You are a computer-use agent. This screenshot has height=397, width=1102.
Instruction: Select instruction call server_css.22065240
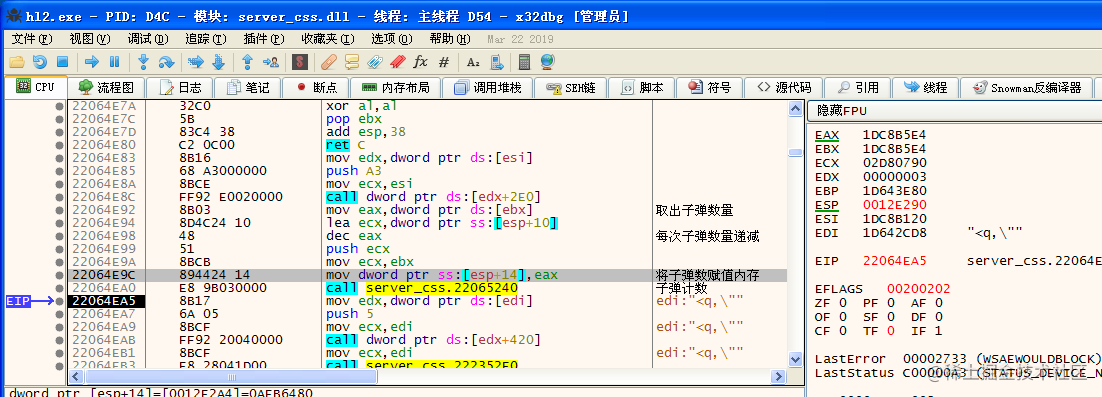pyautogui.click(x=422, y=288)
